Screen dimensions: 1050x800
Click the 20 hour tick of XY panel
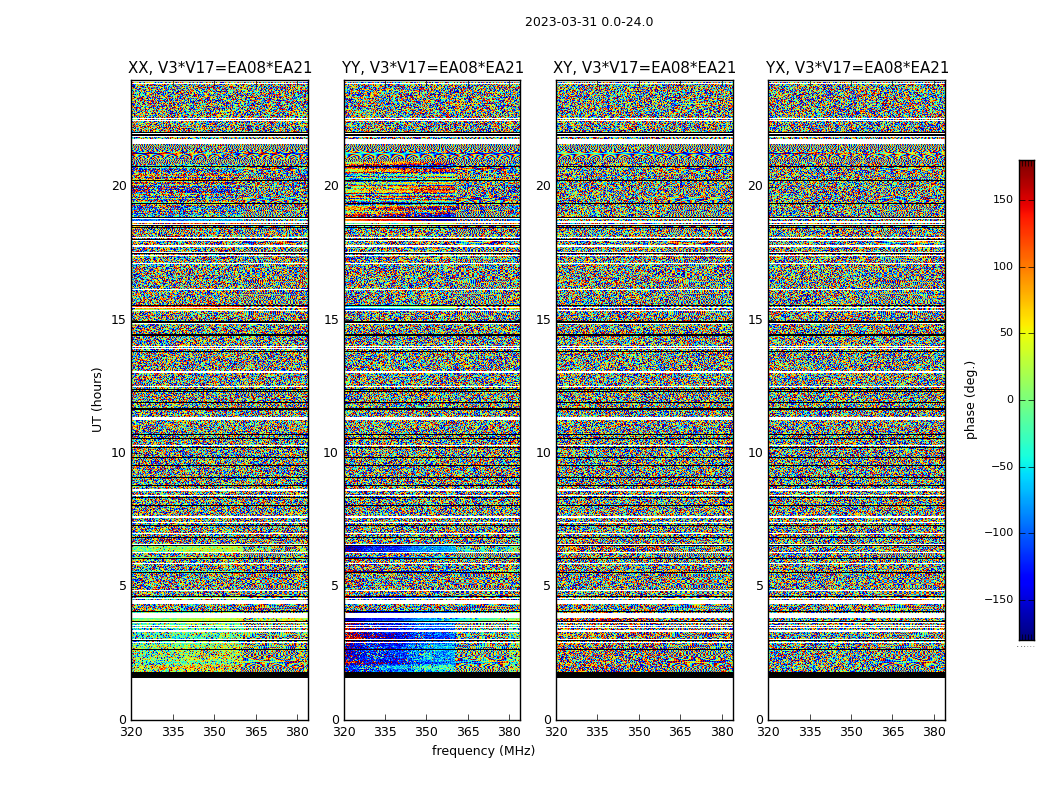pyautogui.click(x=544, y=186)
